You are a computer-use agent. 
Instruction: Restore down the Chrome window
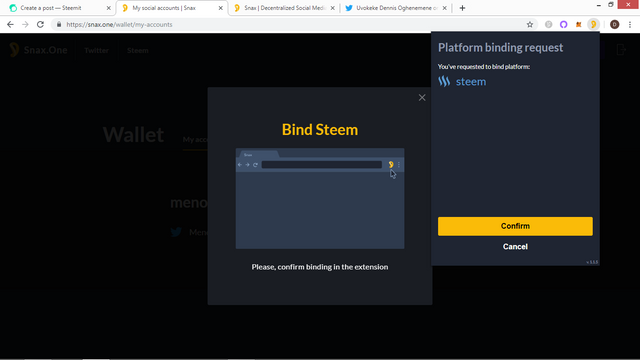coord(611,5)
